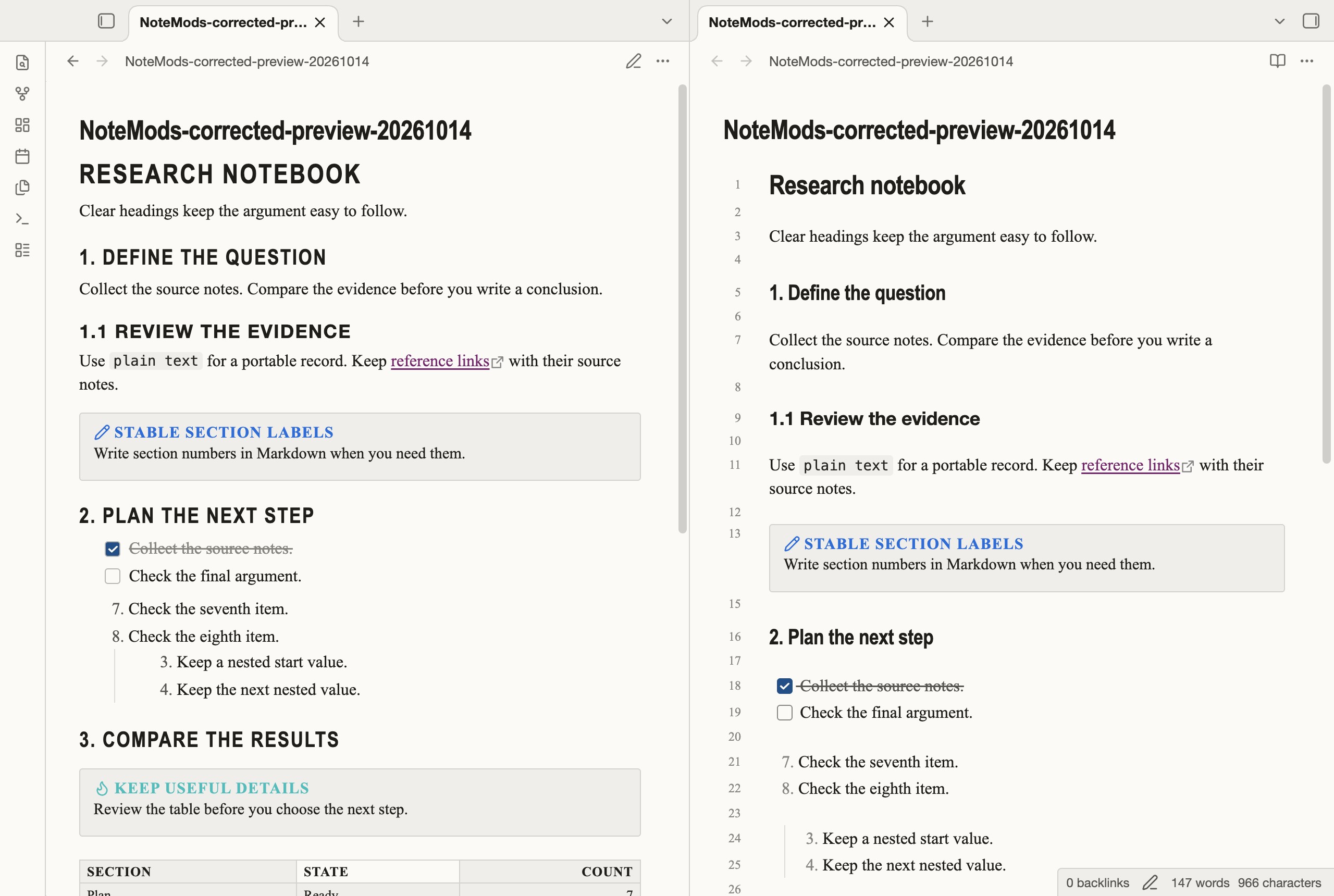Click the templates copy icon
This screenshot has width=1334, height=896.
[22, 188]
